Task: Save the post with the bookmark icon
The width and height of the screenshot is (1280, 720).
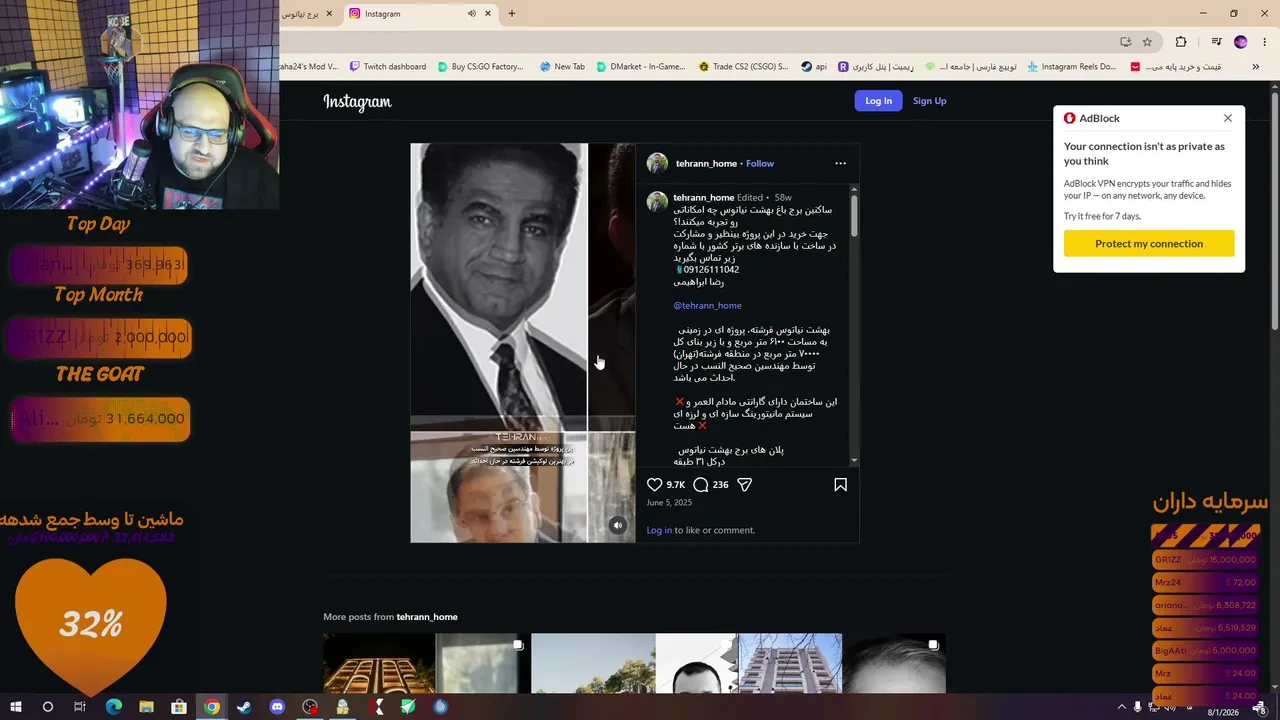Action: click(x=840, y=485)
